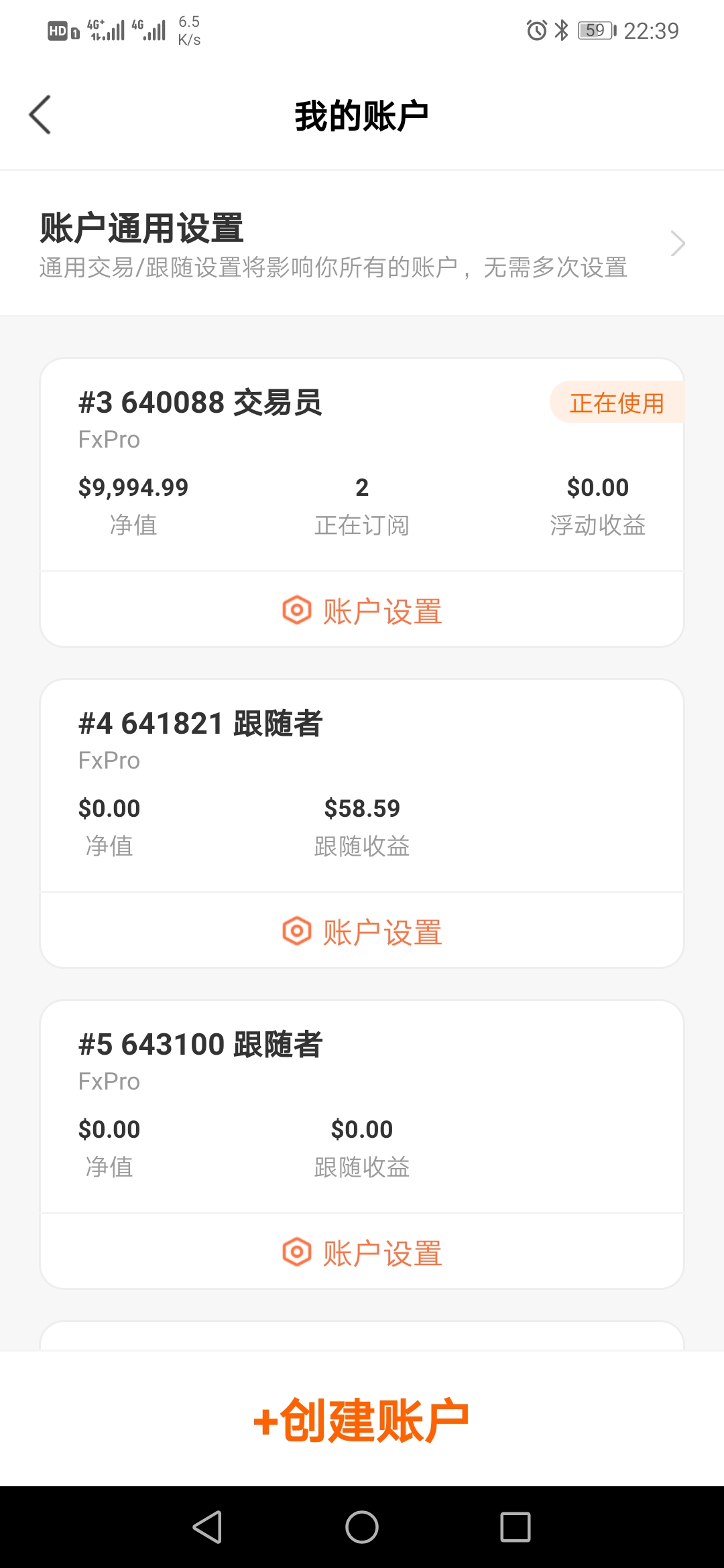Select account card #5 643100 跟随者
The image size is (724, 1568).
(x=362, y=1106)
